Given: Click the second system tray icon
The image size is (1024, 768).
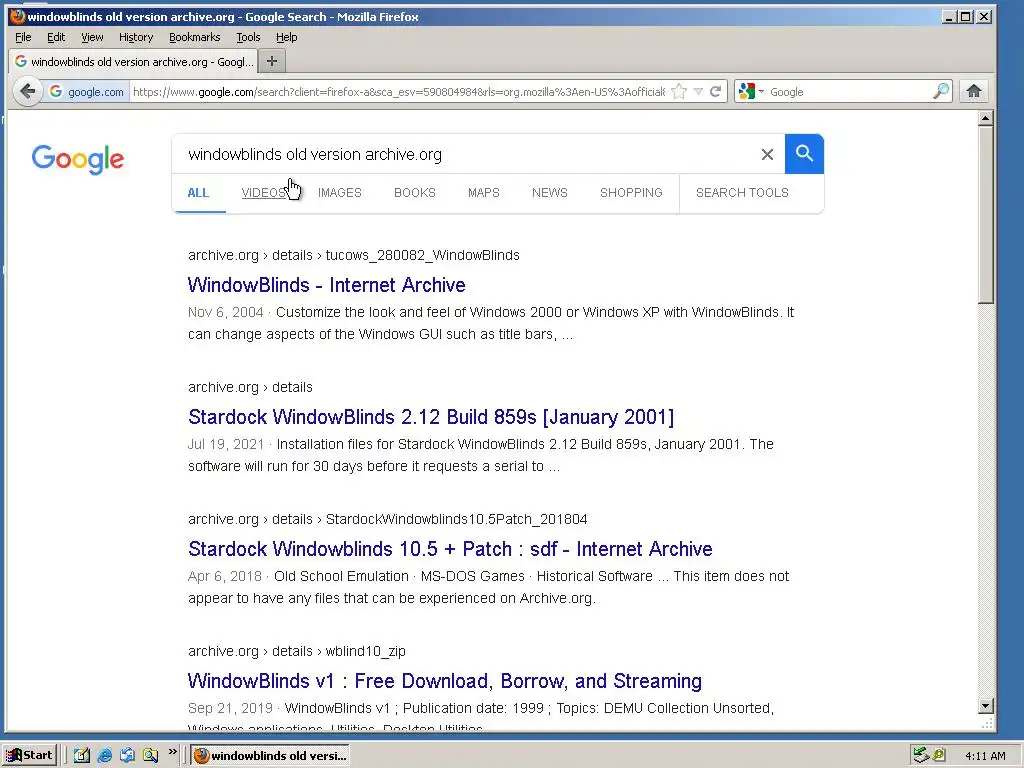Looking at the screenshot, I should tap(939, 755).
